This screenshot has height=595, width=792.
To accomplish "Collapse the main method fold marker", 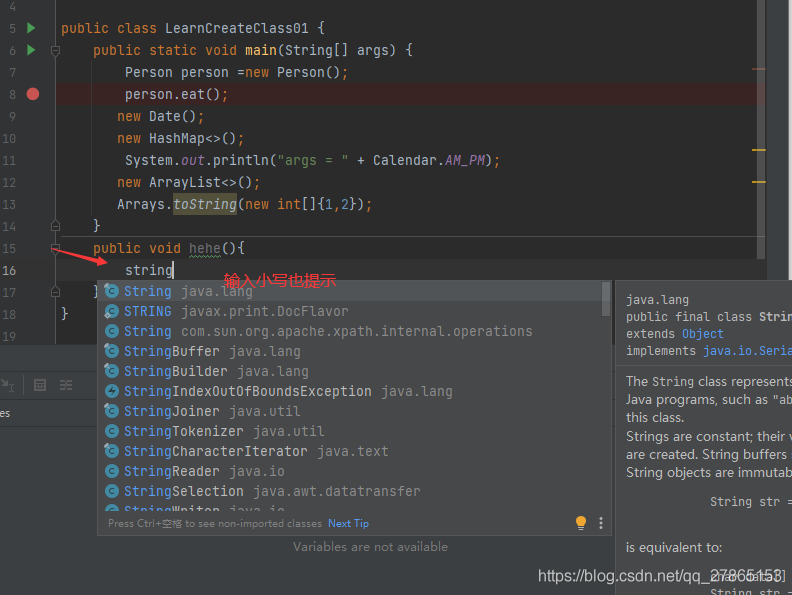I will [x=56, y=50].
